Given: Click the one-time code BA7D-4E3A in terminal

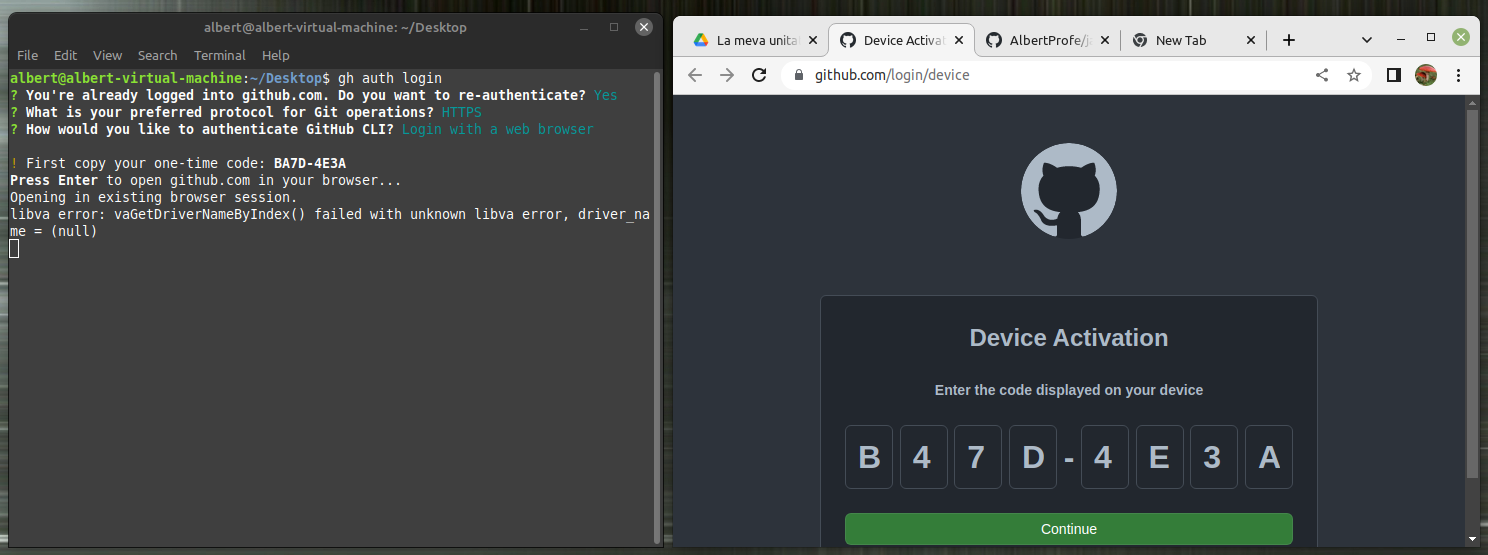Looking at the screenshot, I should coord(310,163).
